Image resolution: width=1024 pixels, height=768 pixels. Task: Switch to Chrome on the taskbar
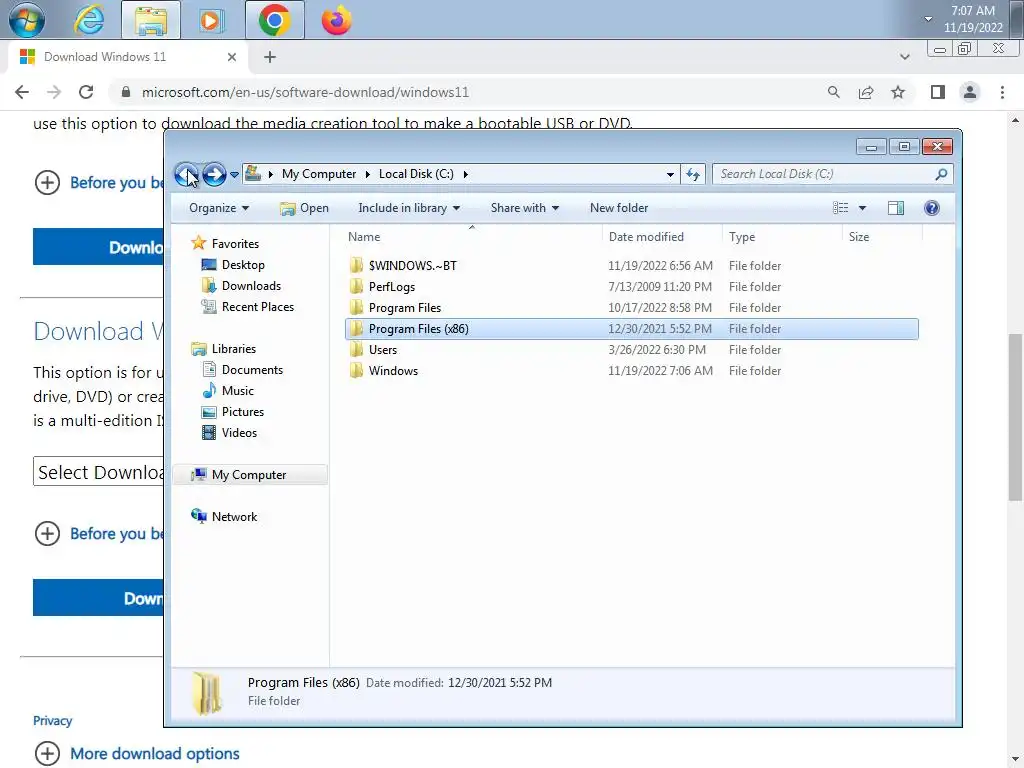pos(274,20)
